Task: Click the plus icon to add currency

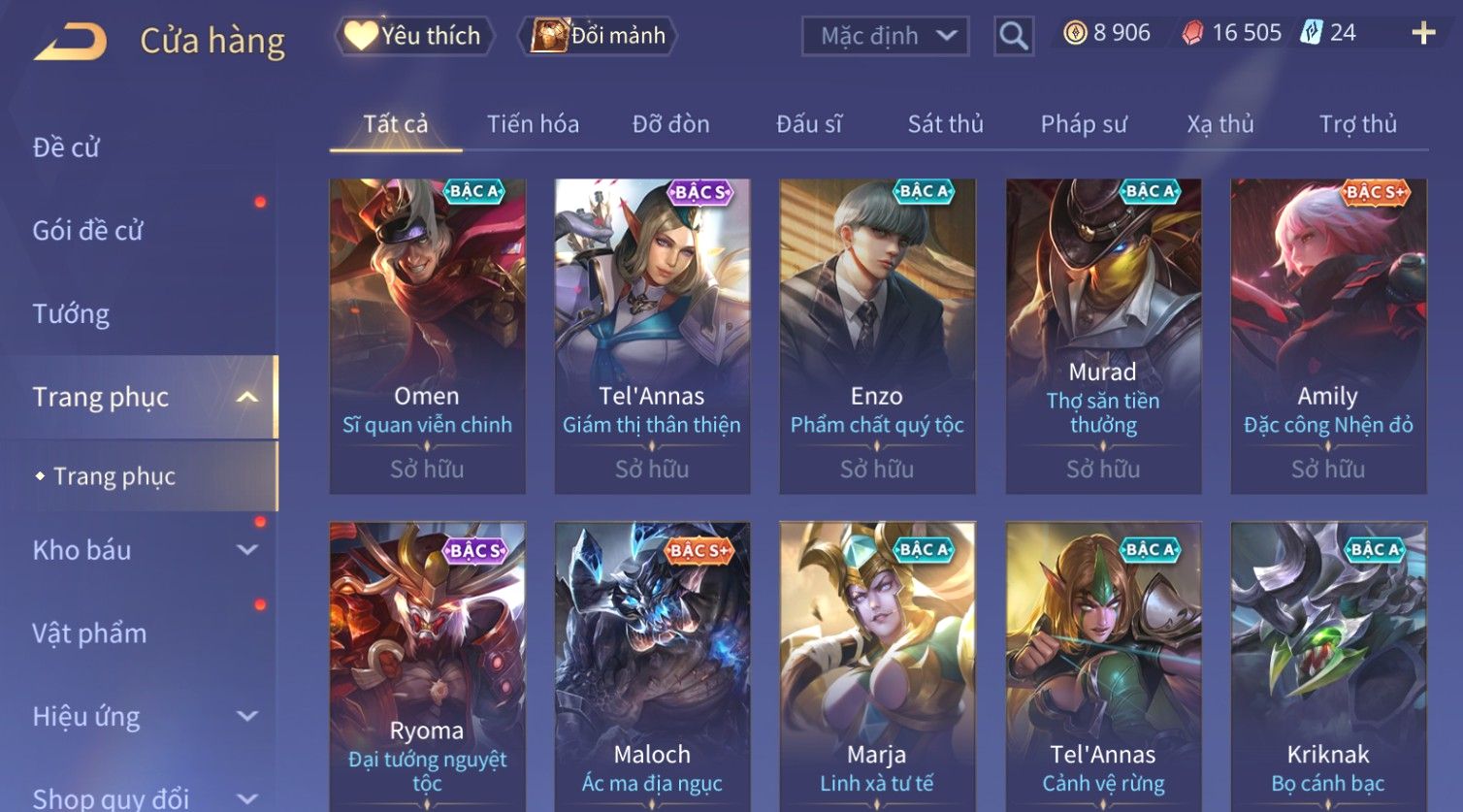Action: coord(1423,33)
